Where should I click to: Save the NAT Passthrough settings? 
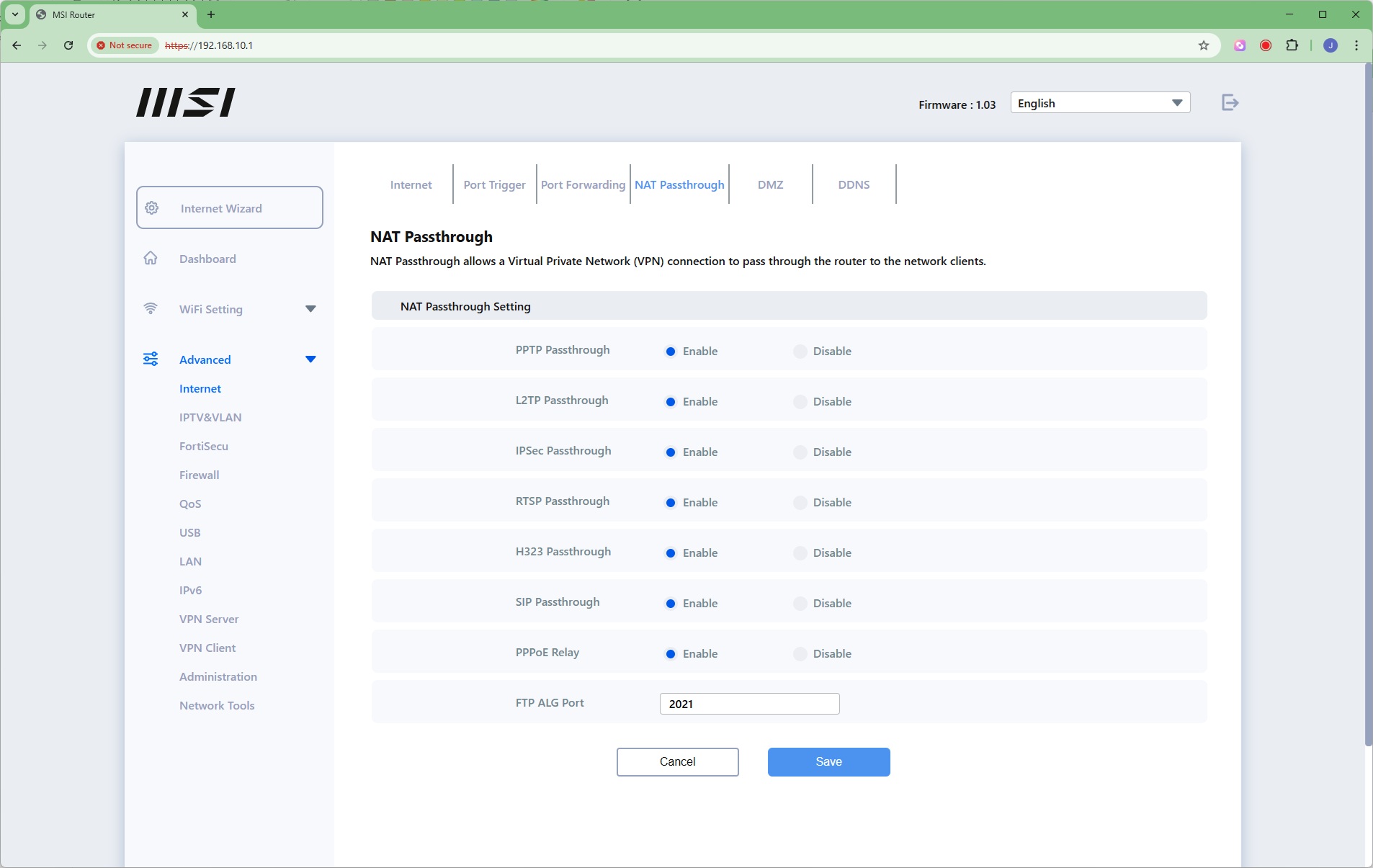point(828,762)
